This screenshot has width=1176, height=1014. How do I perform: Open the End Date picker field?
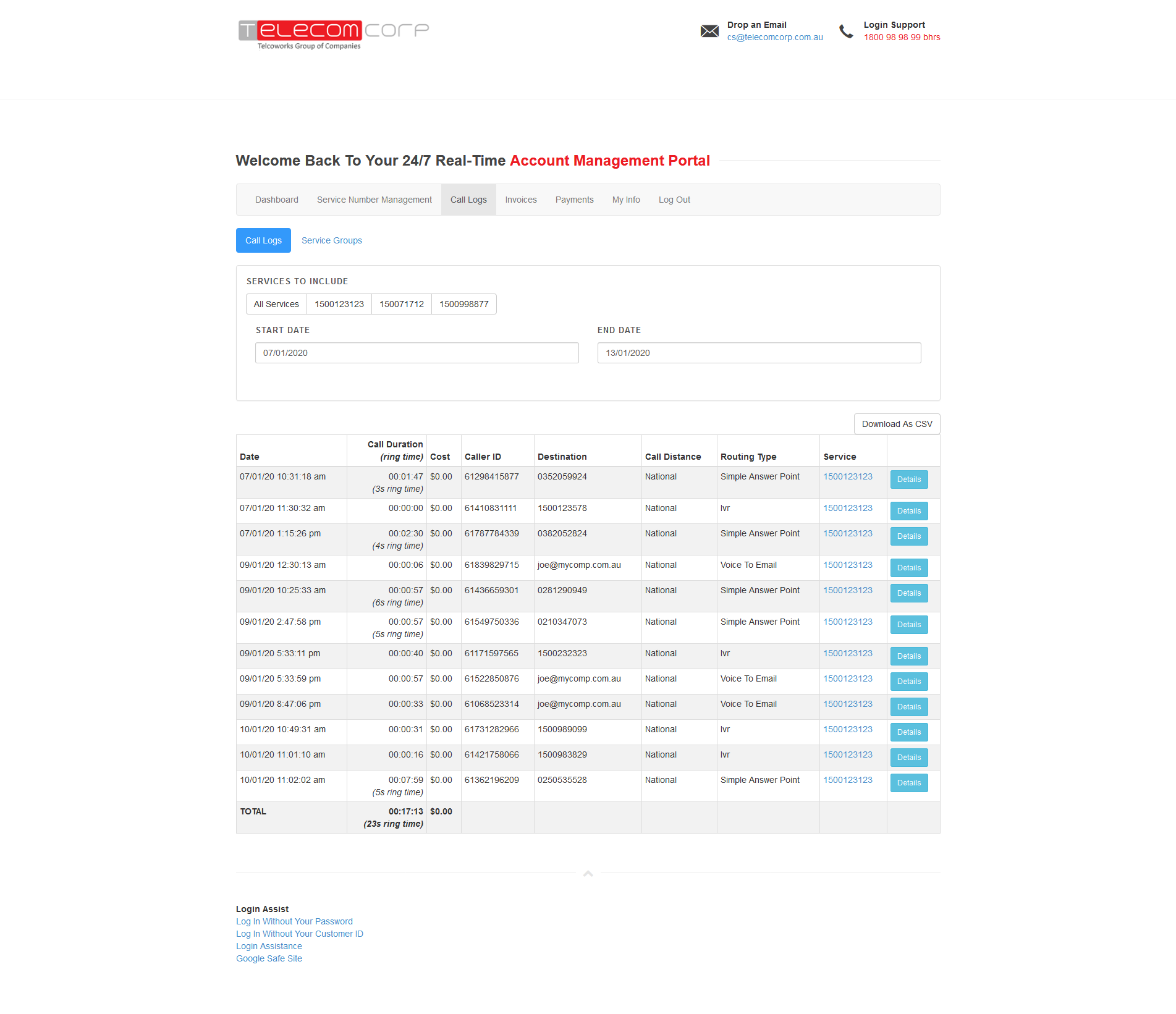758,353
